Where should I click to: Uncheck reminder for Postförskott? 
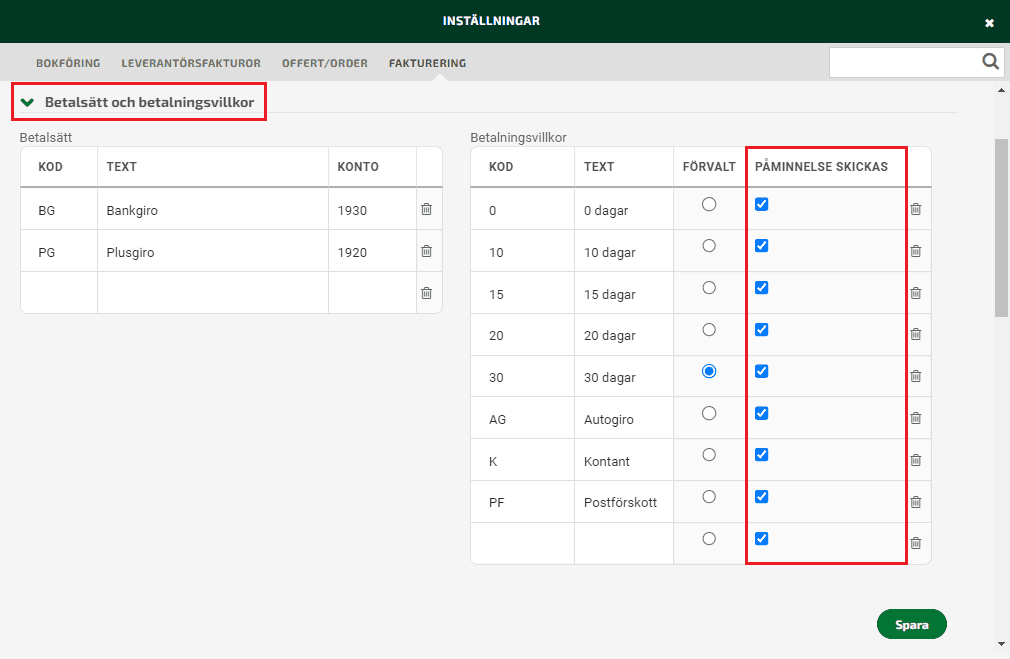pos(761,497)
